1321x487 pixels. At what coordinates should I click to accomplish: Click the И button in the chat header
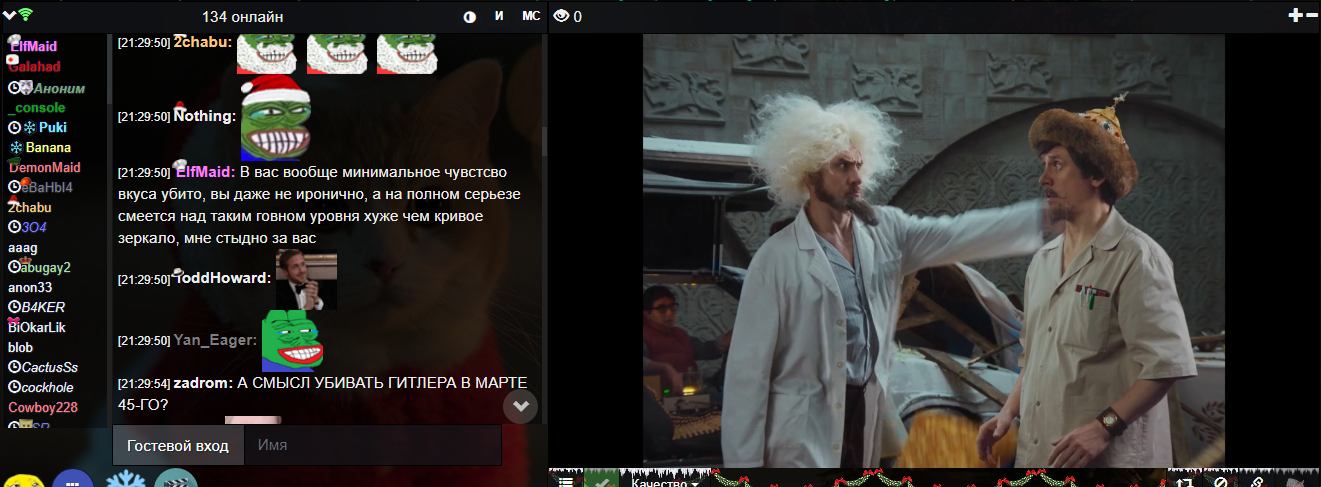tap(499, 16)
